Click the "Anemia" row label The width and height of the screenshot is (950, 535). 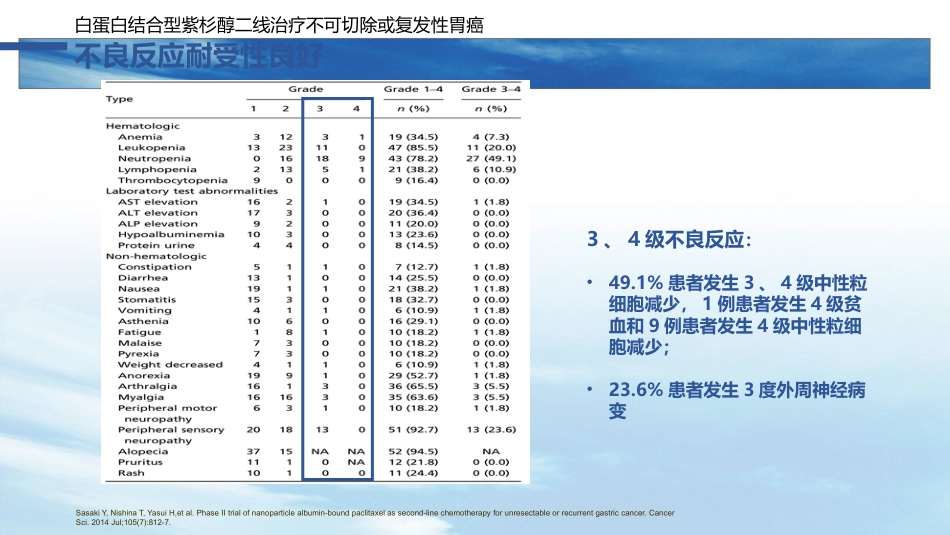click(x=140, y=137)
